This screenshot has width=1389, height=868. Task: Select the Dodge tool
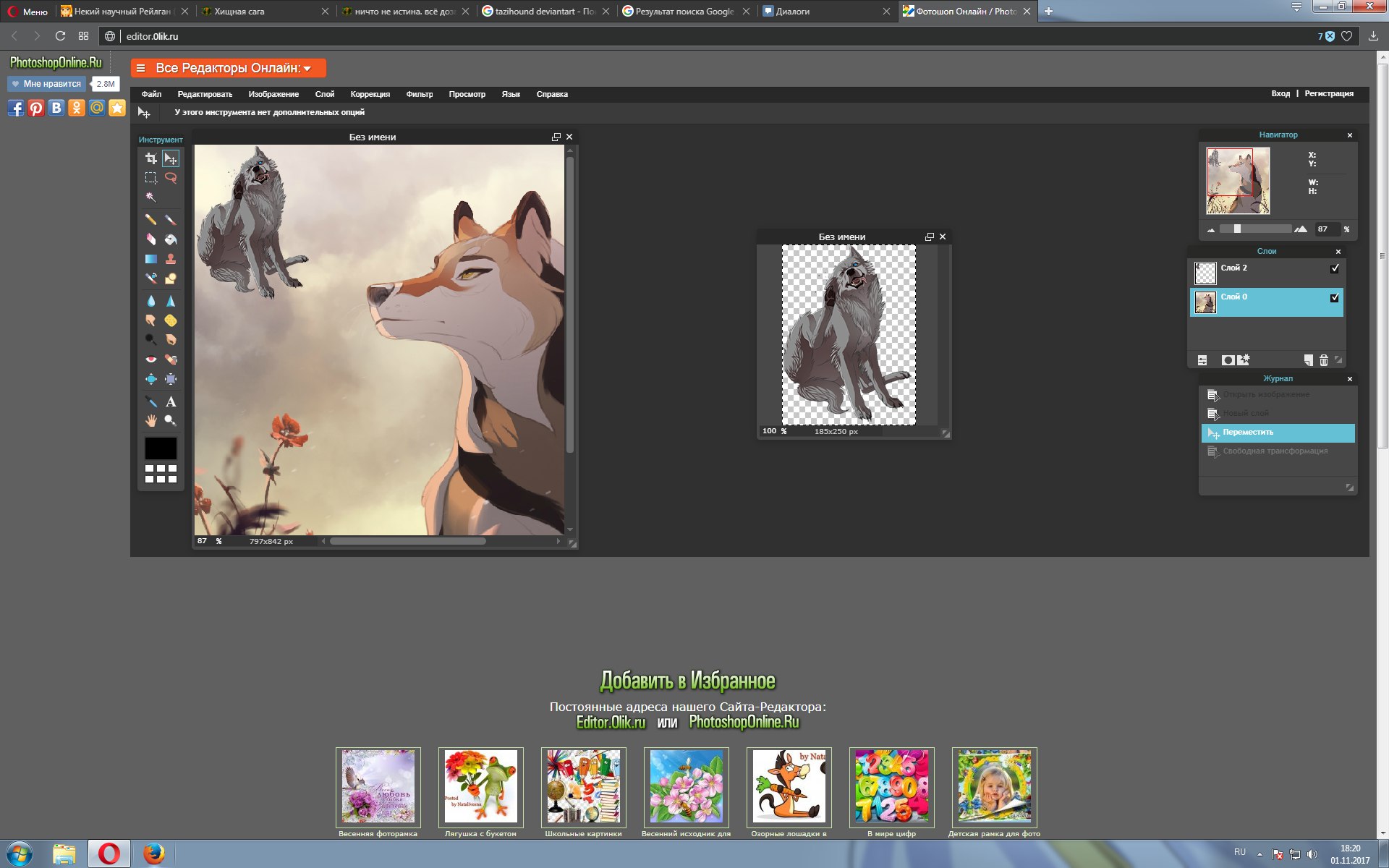[150, 339]
